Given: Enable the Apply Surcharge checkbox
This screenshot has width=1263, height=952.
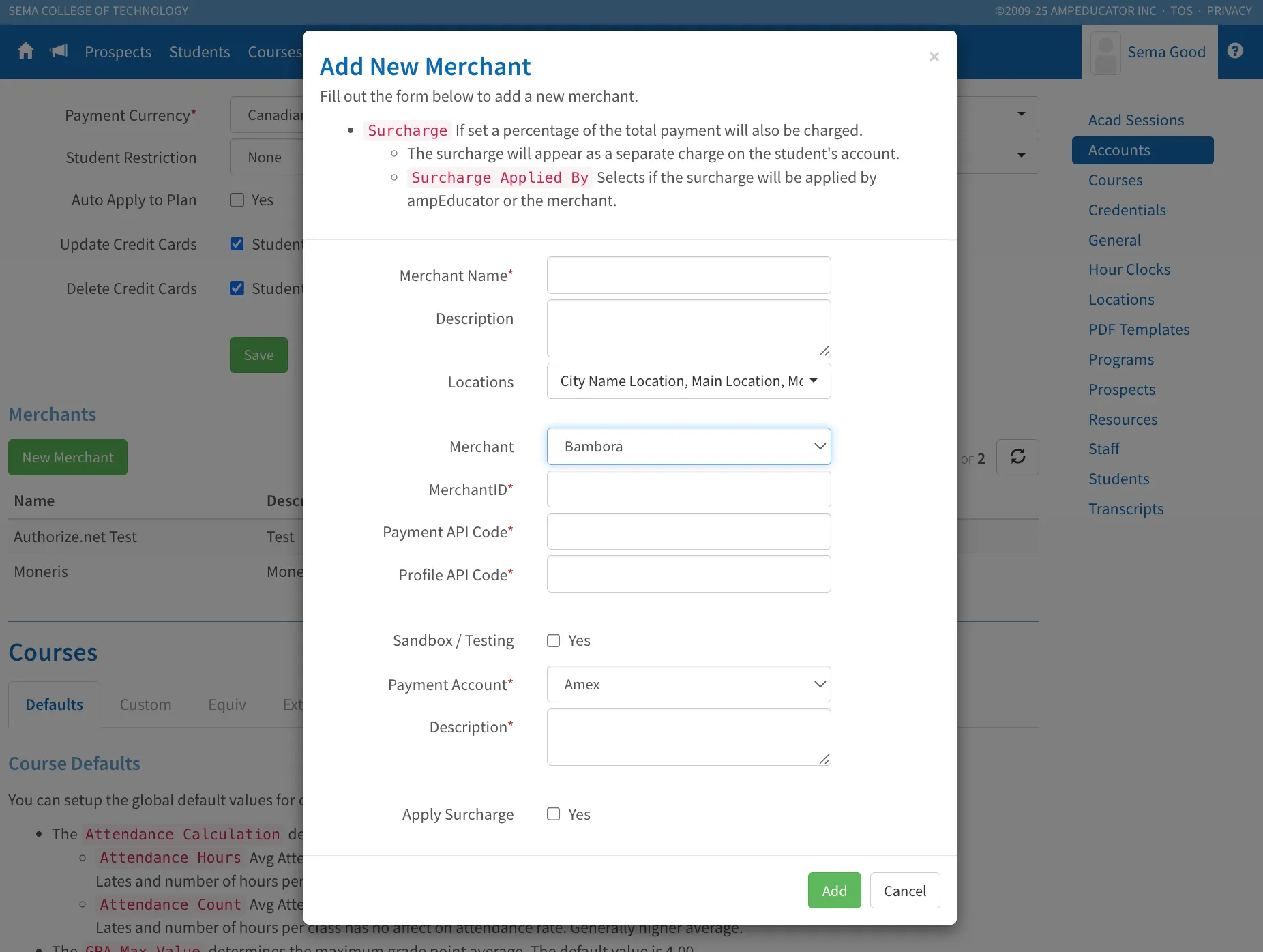Looking at the screenshot, I should (554, 814).
